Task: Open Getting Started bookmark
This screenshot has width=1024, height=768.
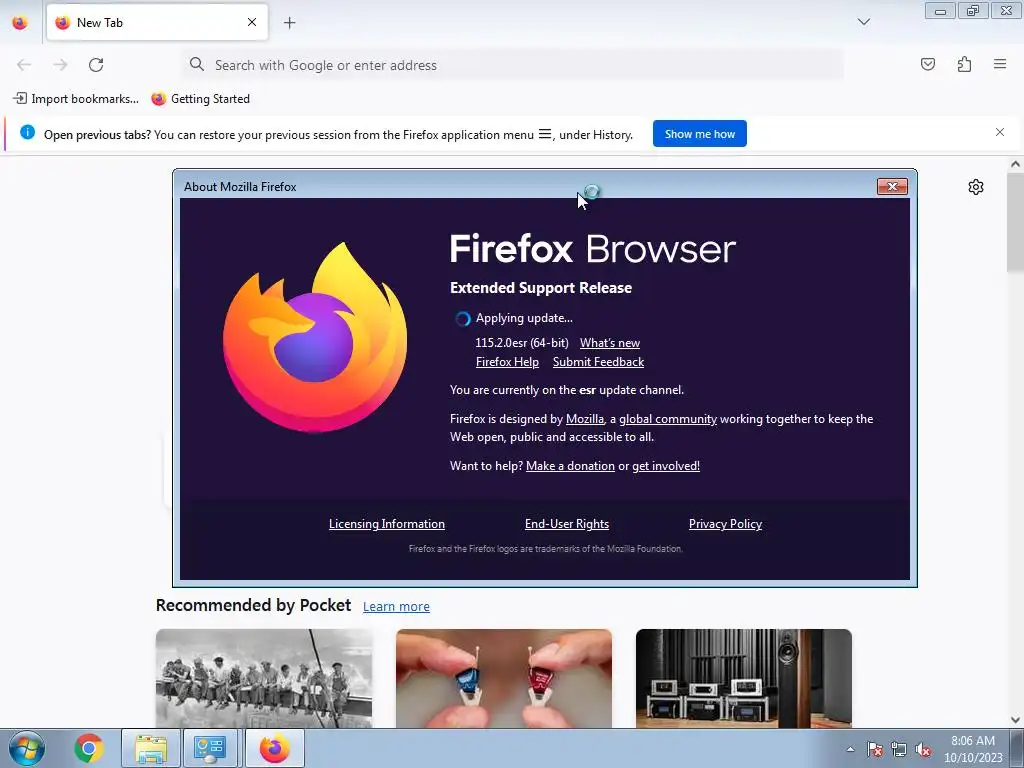Action: pyautogui.click(x=200, y=99)
